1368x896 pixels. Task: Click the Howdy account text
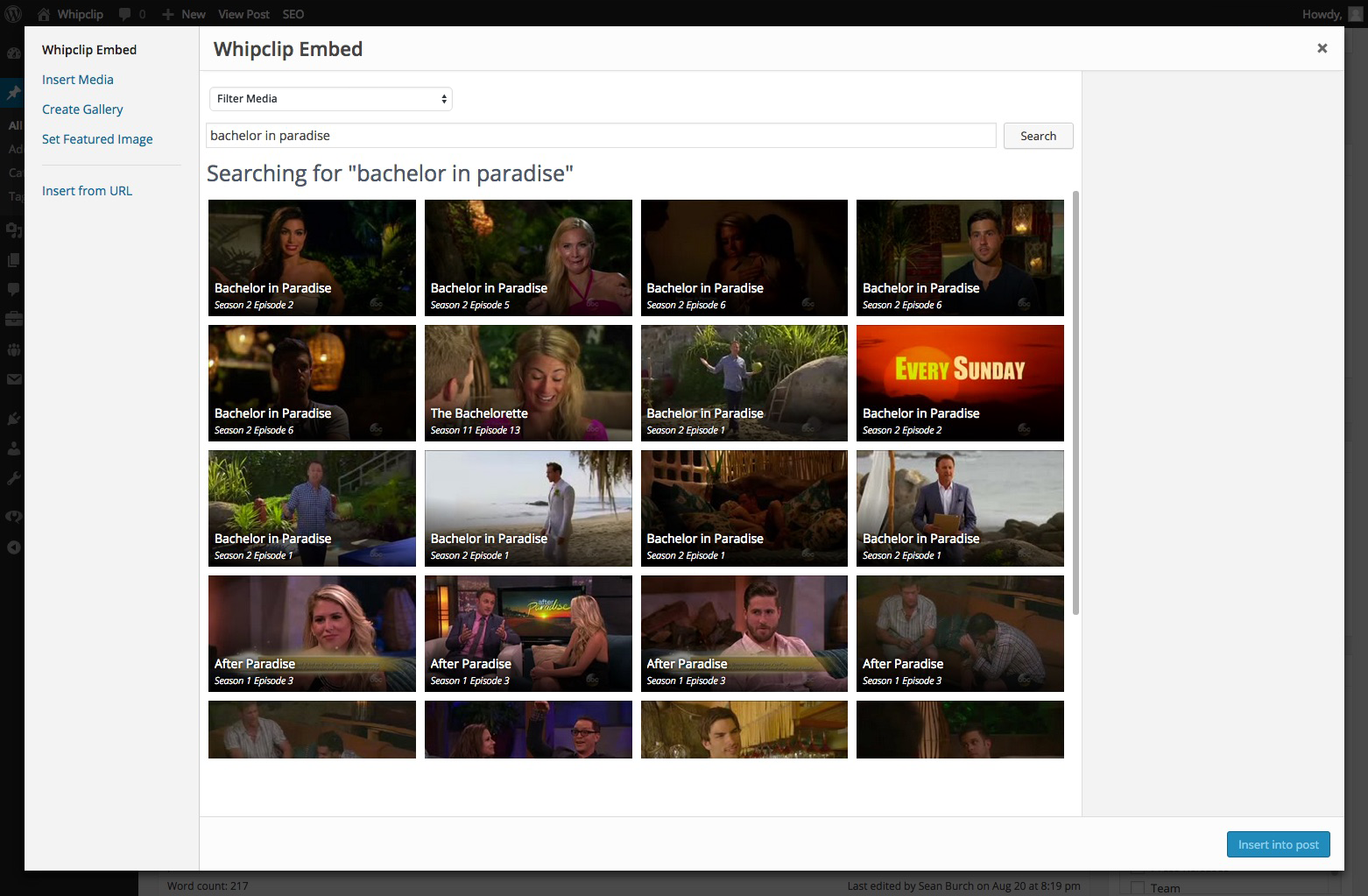click(x=1322, y=14)
